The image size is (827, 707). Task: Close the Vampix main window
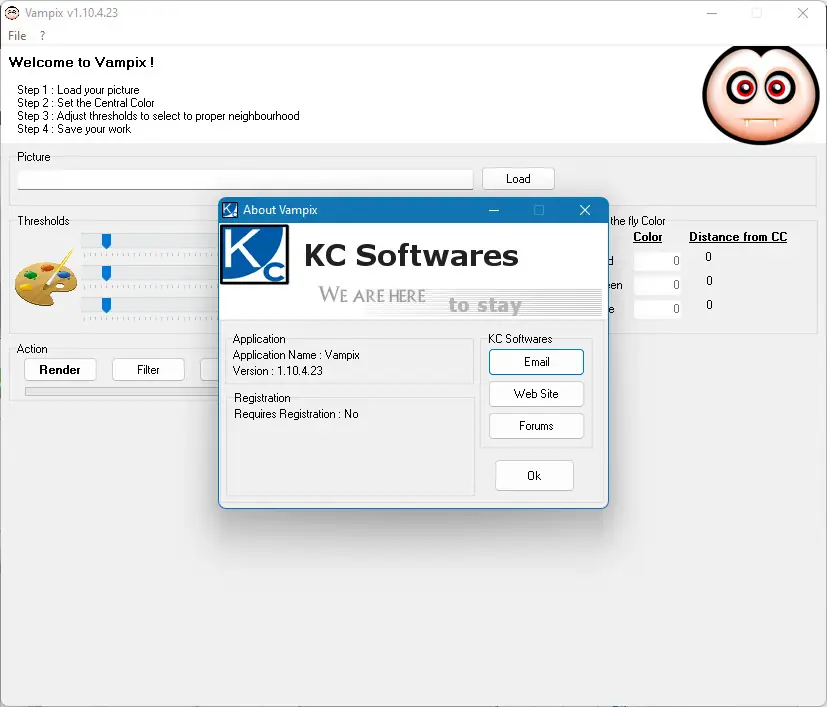click(803, 13)
